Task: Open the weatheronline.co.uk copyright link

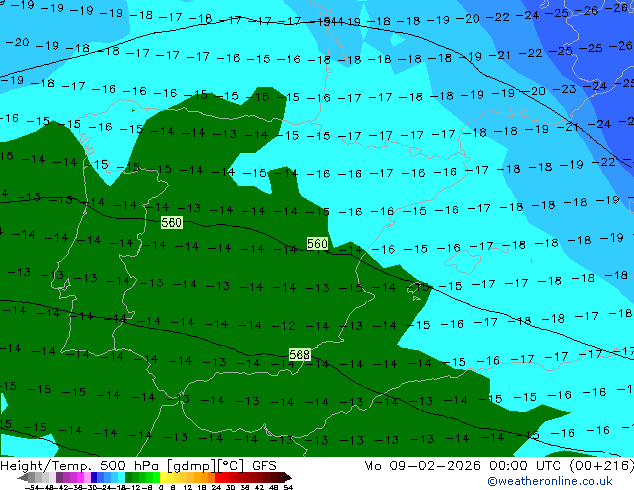Action: tap(549, 481)
